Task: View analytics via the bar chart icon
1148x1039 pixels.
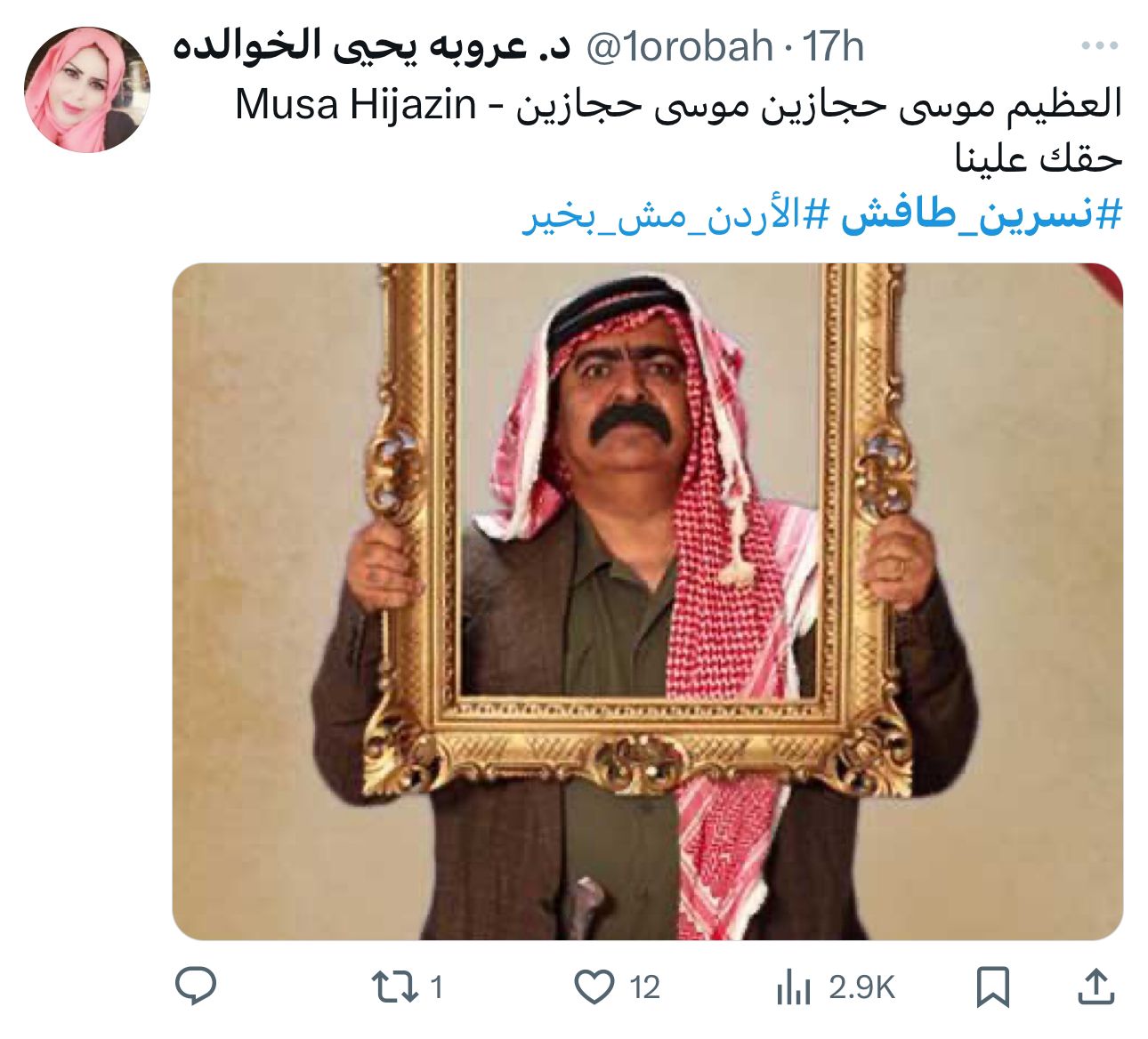Action: pyautogui.click(x=794, y=987)
